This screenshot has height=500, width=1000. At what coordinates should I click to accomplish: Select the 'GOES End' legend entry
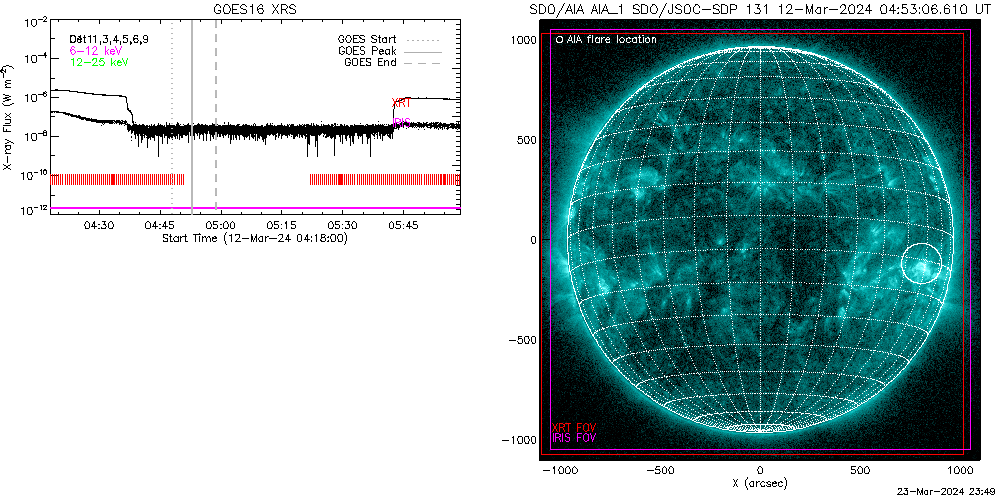[x=370, y=62]
